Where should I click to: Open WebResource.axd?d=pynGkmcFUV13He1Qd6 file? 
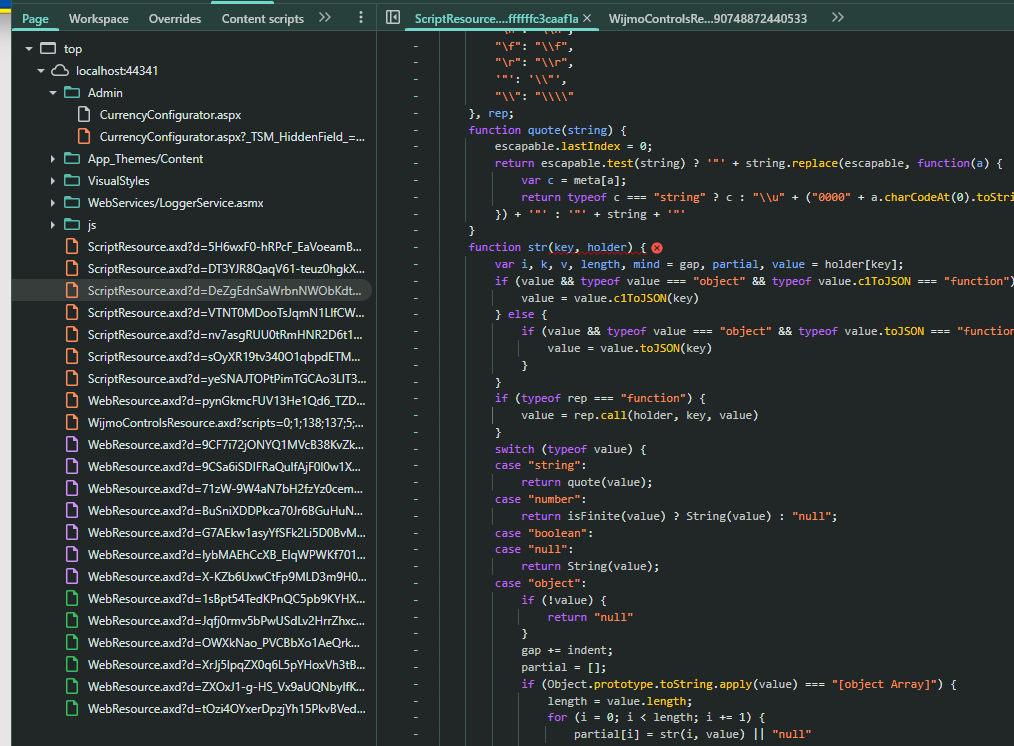(x=224, y=401)
